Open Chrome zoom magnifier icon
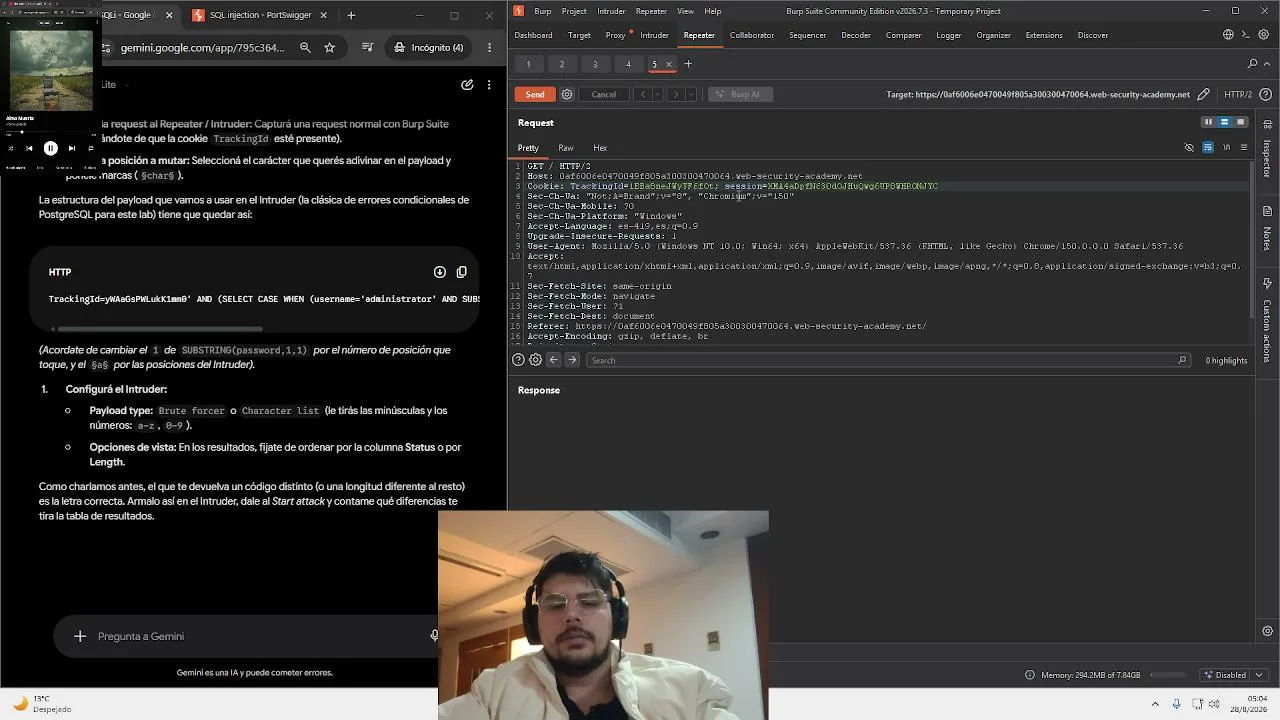 tap(305, 47)
